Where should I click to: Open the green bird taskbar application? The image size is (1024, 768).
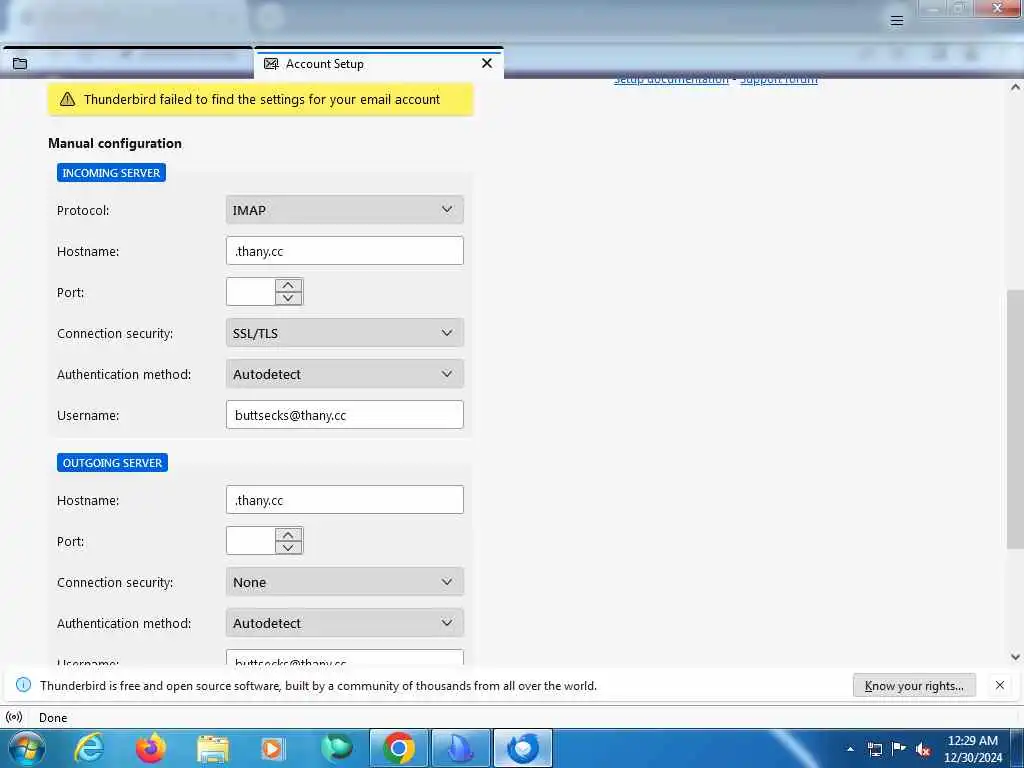click(x=337, y=748)
